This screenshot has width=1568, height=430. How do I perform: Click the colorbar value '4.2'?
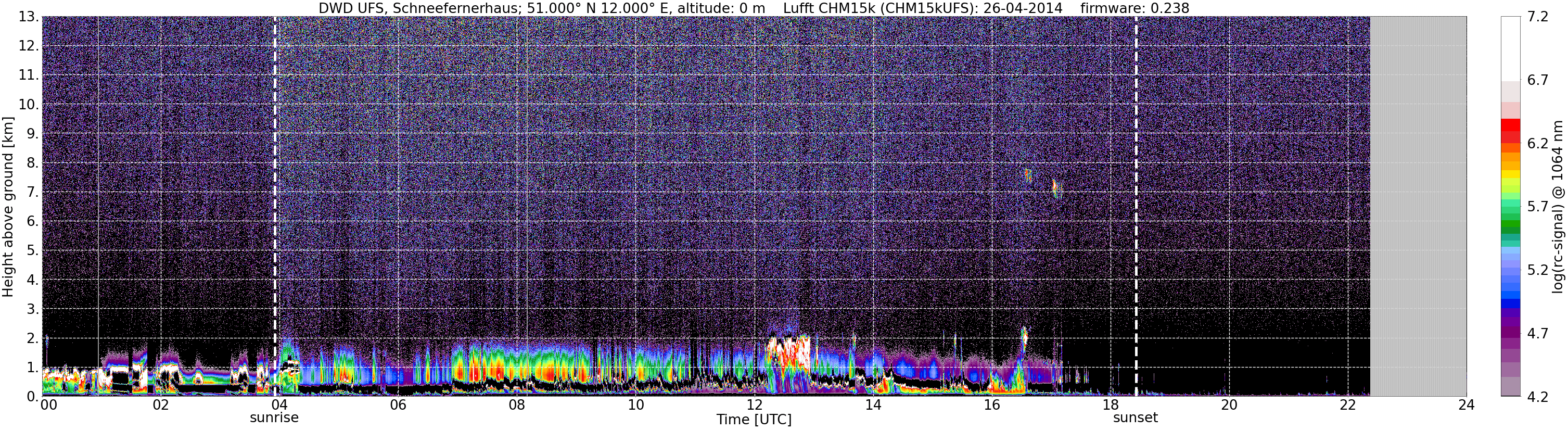pyautogui.click(x=1538, y=397)
